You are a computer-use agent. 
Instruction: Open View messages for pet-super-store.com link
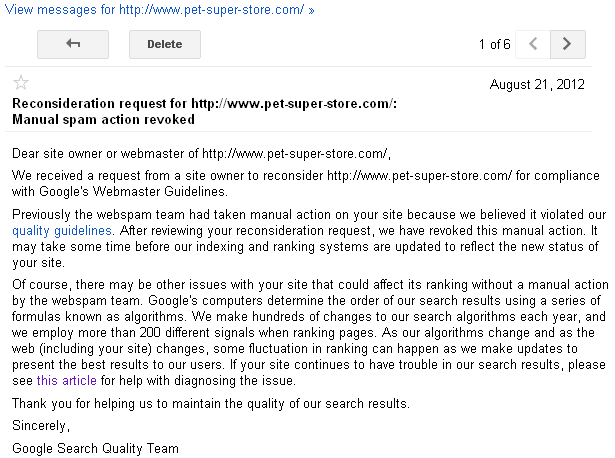point(159,10)
